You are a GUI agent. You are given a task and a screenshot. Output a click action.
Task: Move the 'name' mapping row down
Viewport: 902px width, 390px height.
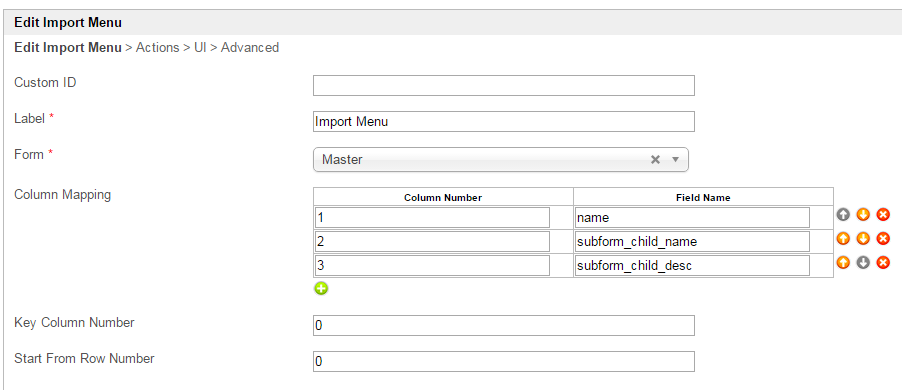pyautogui.click(x=863, y=215)
